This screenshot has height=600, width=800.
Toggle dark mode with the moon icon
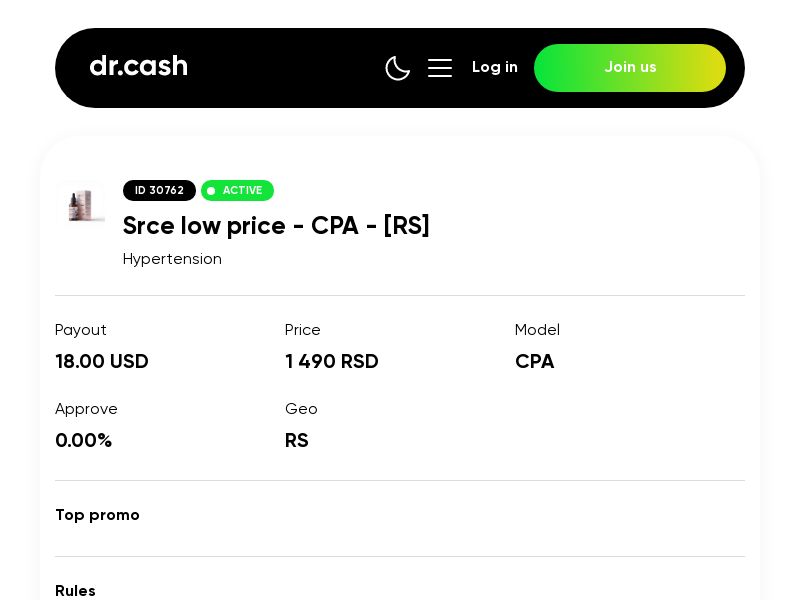tap(398, 68)
